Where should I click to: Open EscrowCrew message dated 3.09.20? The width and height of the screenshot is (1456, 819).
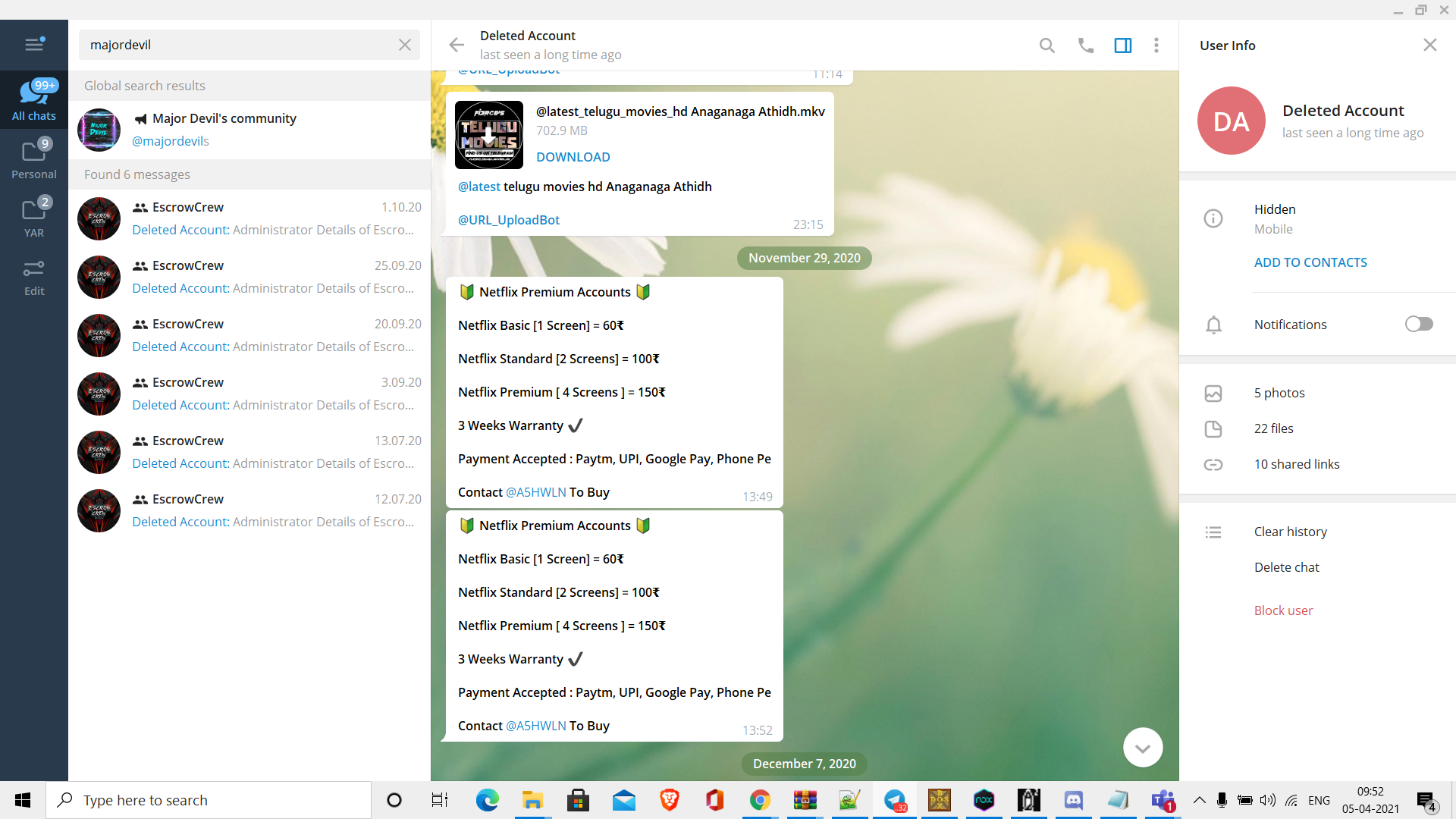pyautogui.click(x=249, y=394)
